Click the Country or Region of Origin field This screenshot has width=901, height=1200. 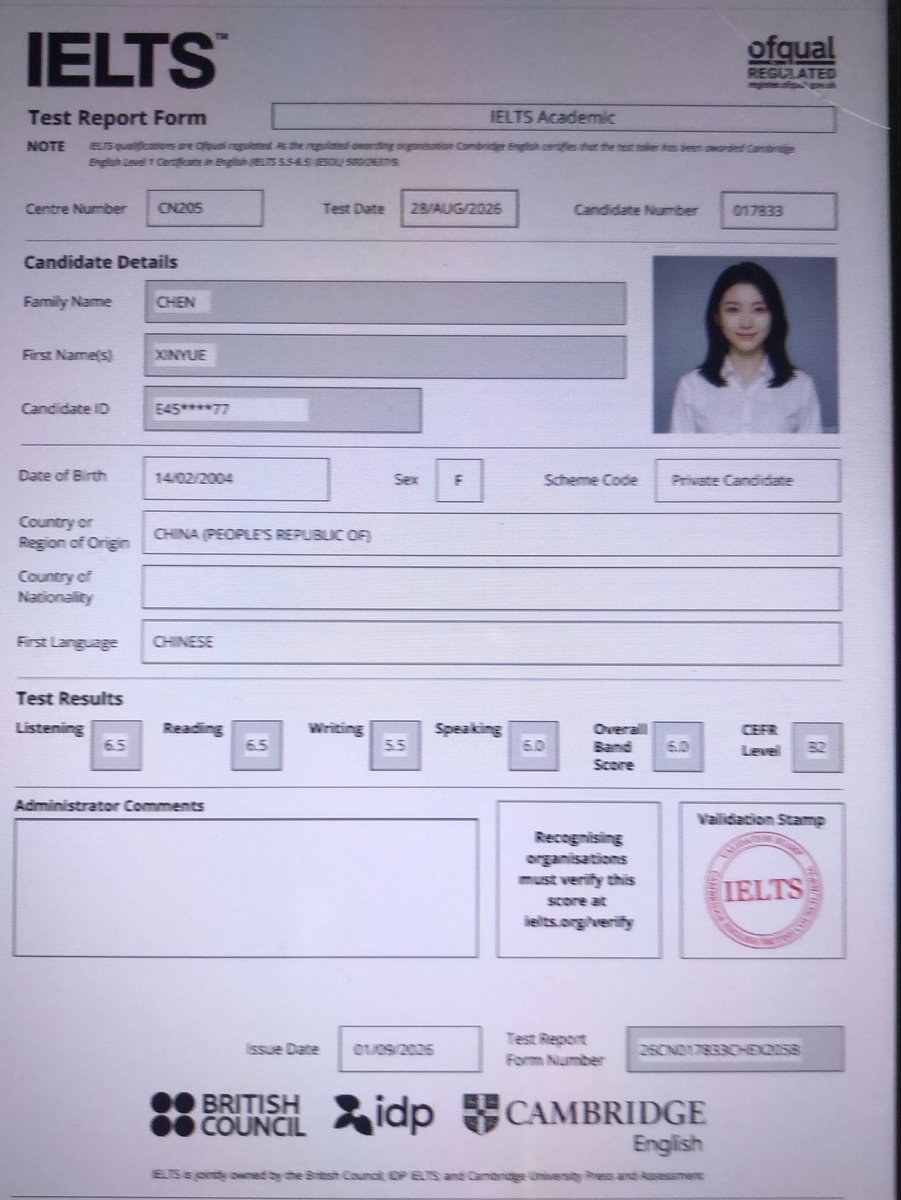coord(491,534)
